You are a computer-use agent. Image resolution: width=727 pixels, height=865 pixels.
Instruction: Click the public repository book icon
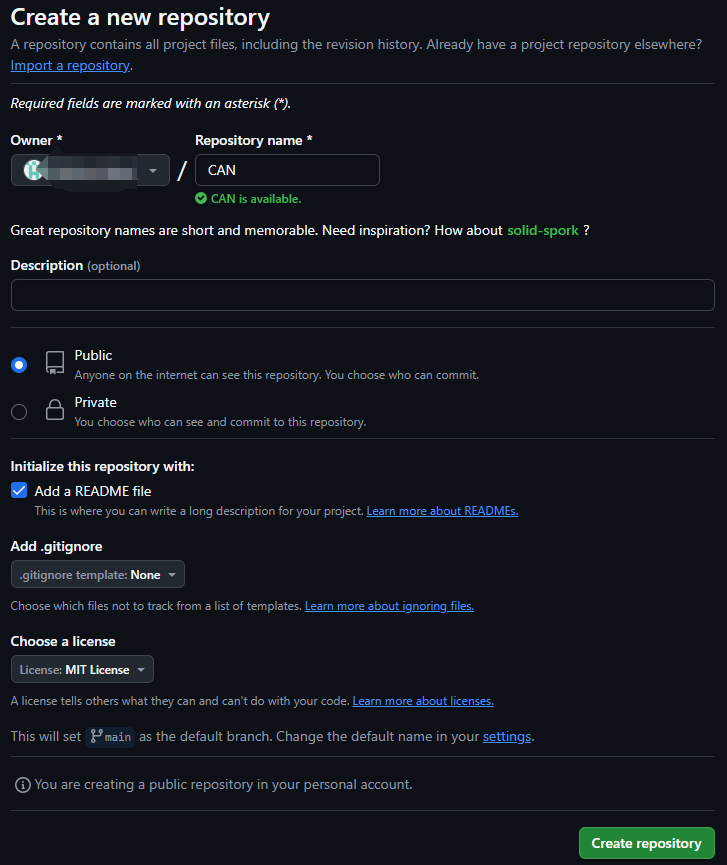pyautogui.click(x=55, y=363)
